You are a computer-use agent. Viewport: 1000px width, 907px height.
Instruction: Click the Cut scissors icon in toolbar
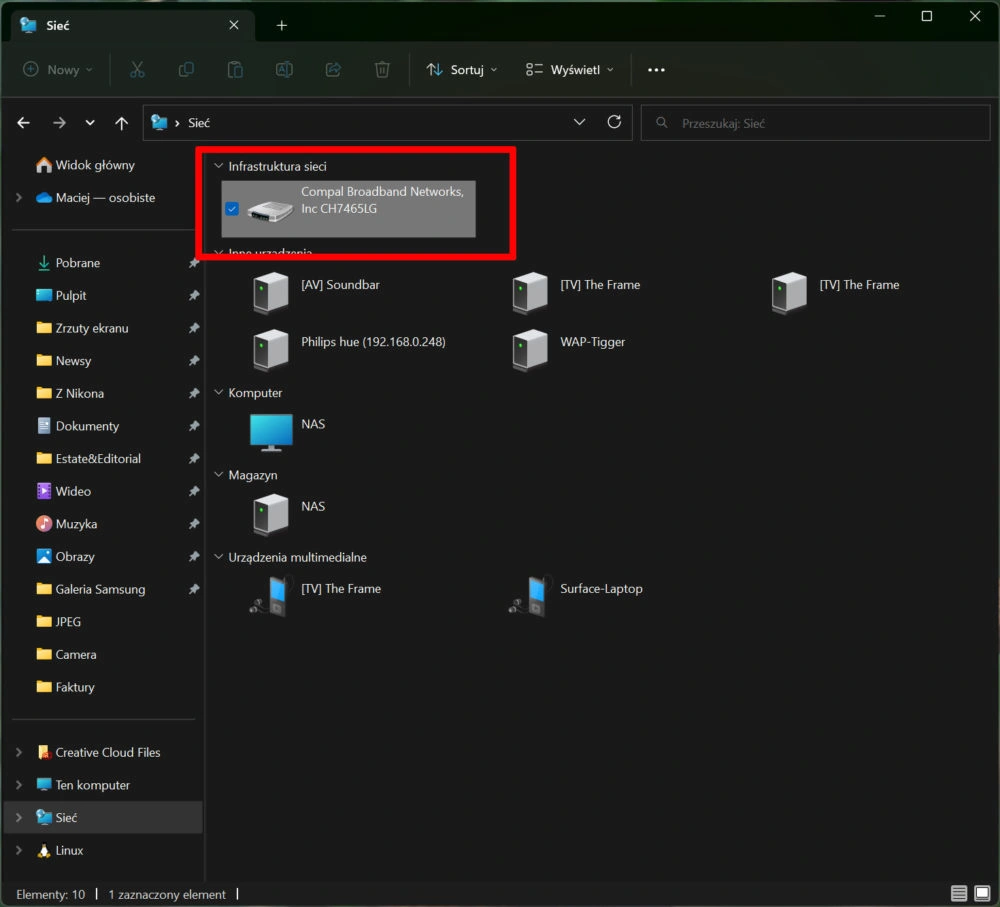pos(136,70)
